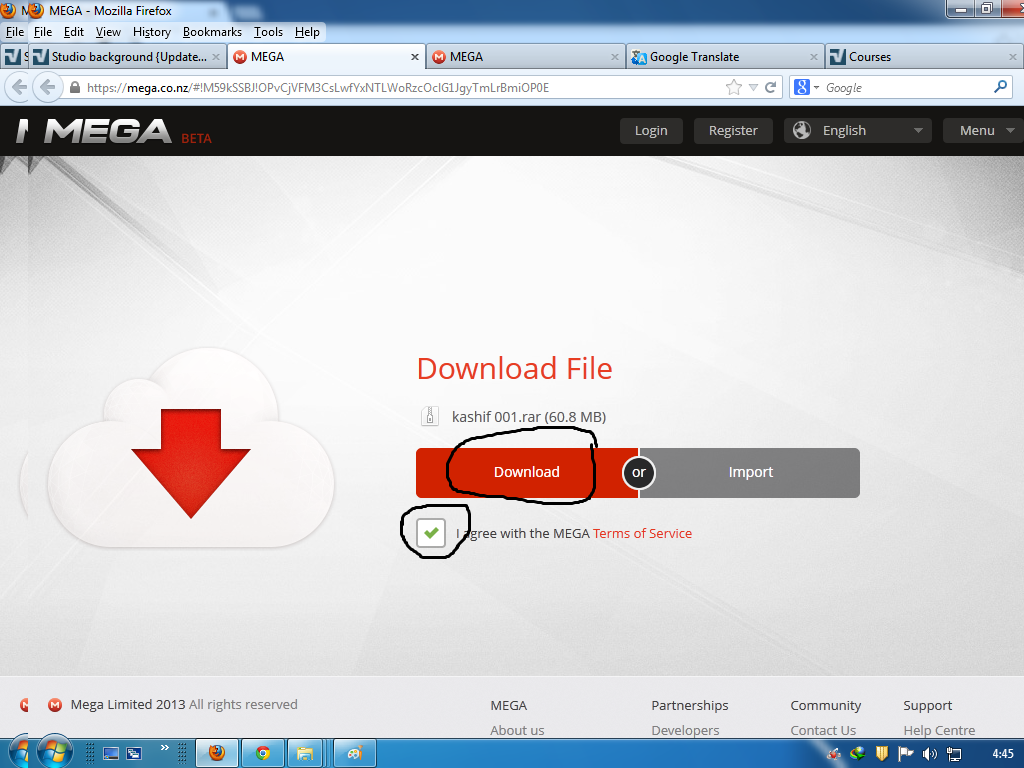Click the network connection tray icon
Image resolution: width=1024 pixels, height=768 pixels.
tap(953, 754)
